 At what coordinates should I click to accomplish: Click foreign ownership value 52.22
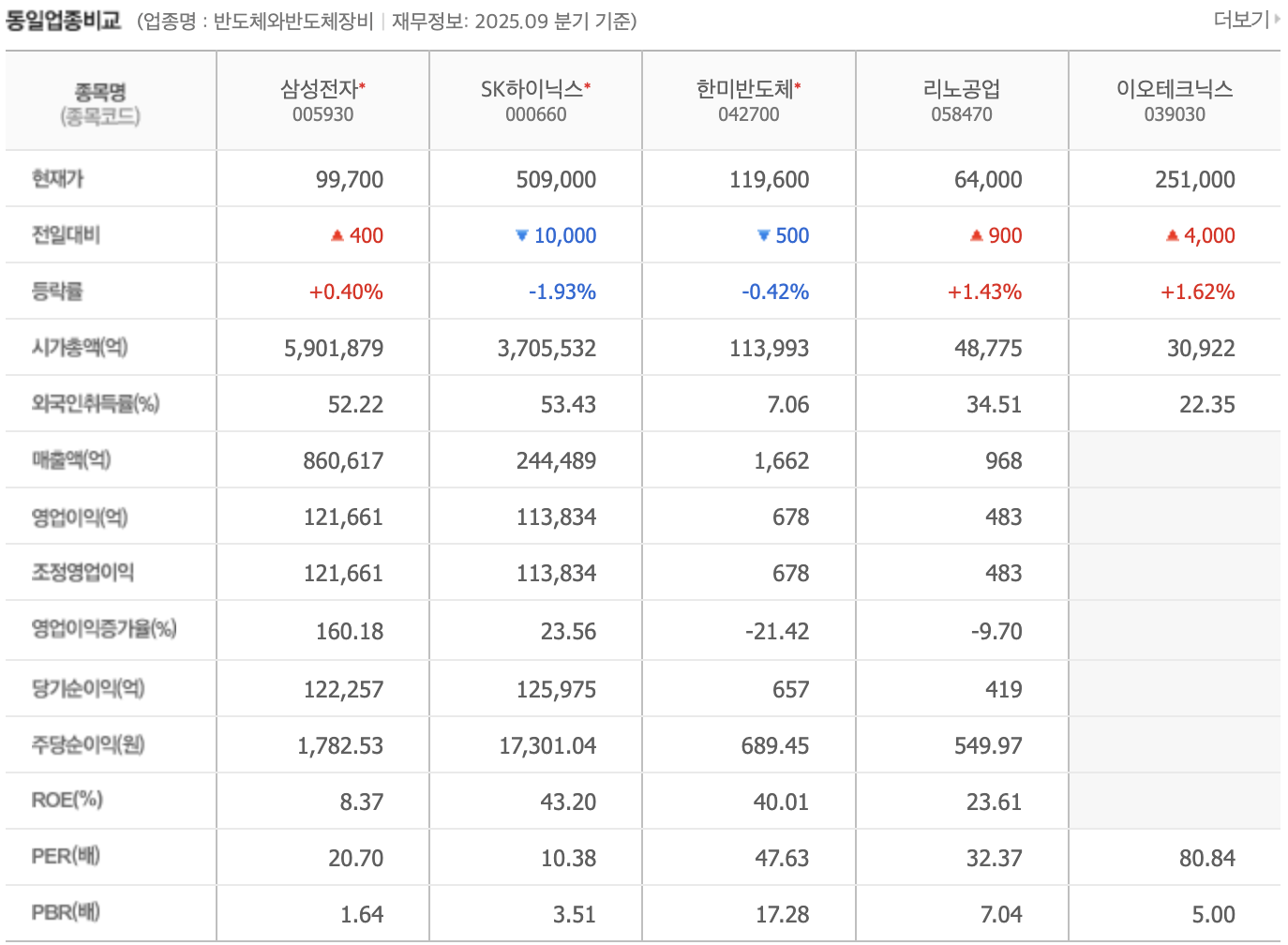(355, 404)
